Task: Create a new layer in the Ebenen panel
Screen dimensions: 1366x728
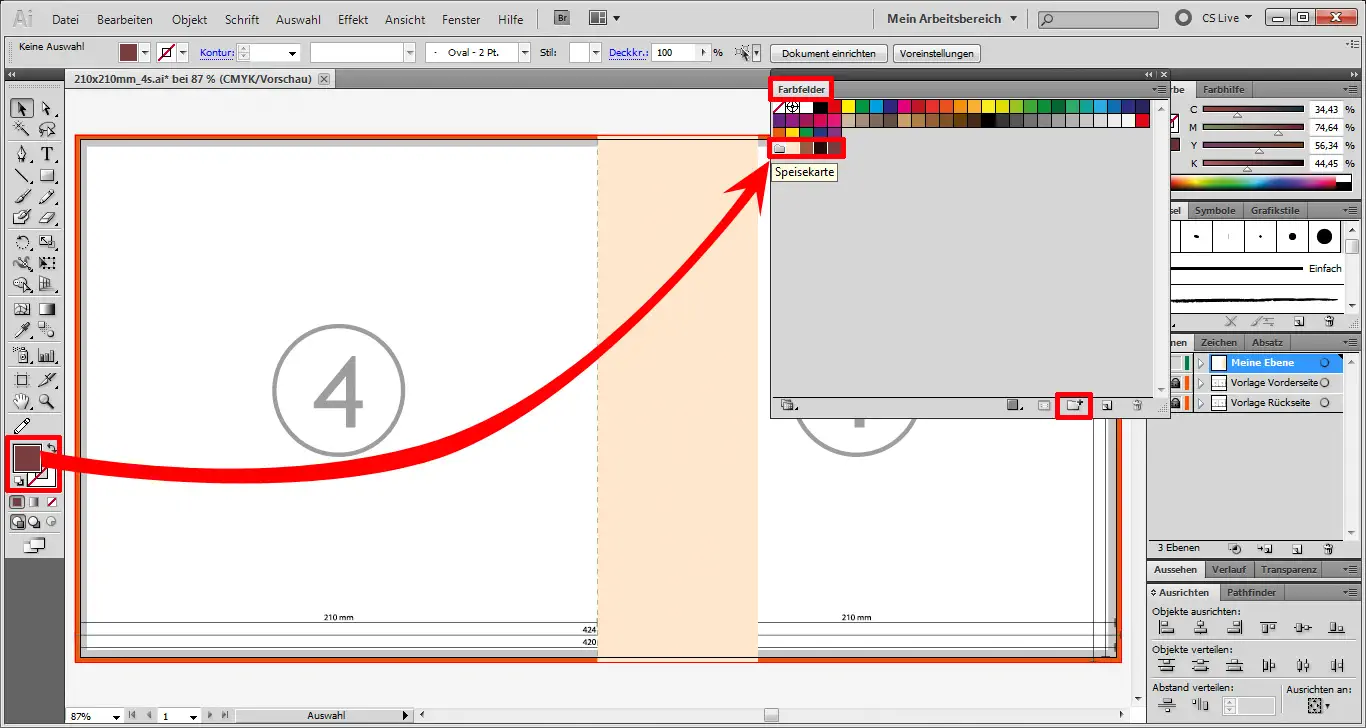Action: 1297,548
